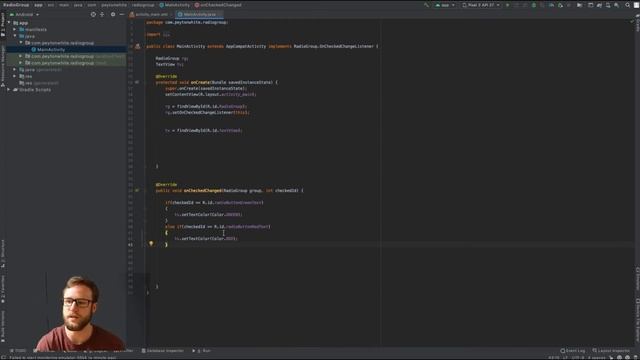This screenshot has height=360, width=640.
Task: Click the Profile app icon in toolbar
Action: coord(551,5)
